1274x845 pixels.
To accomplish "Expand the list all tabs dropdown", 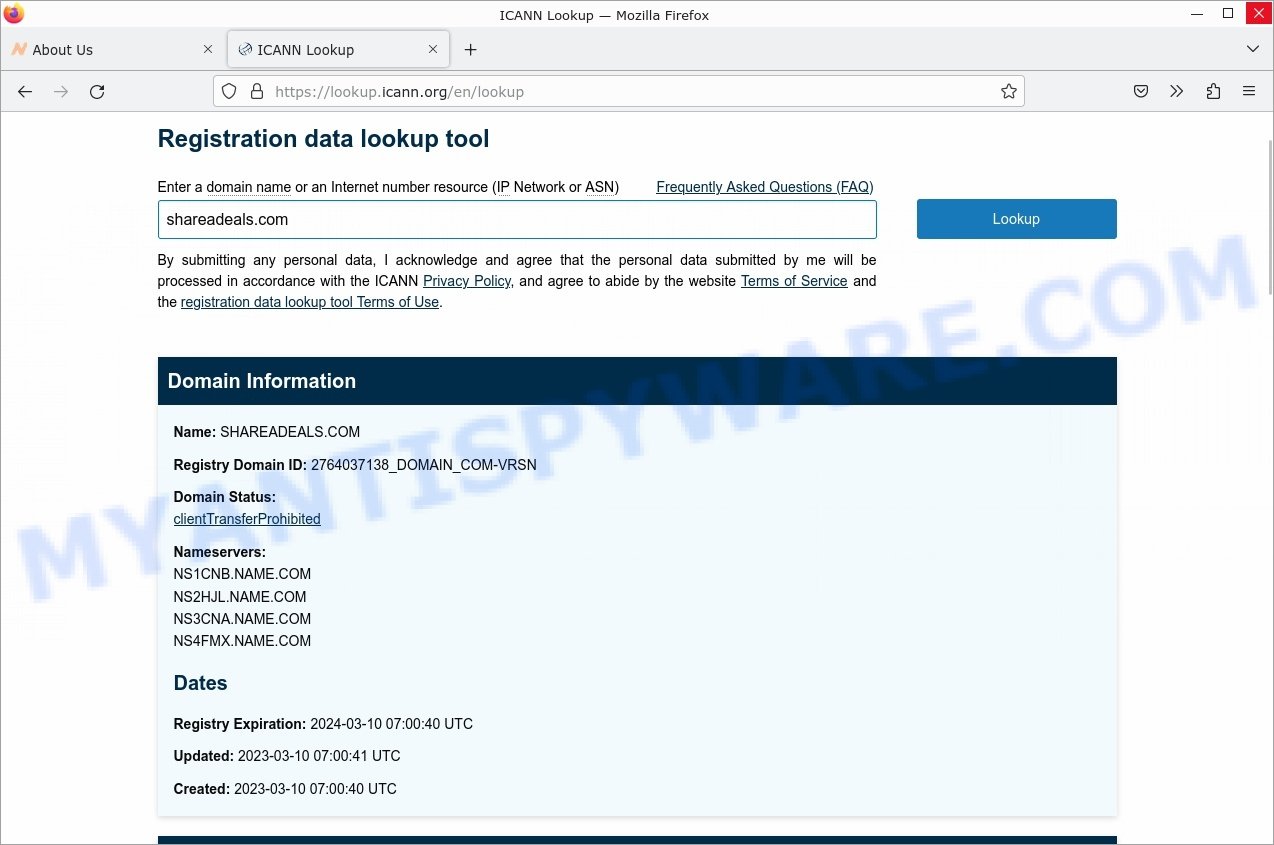I will (1252, 49).
